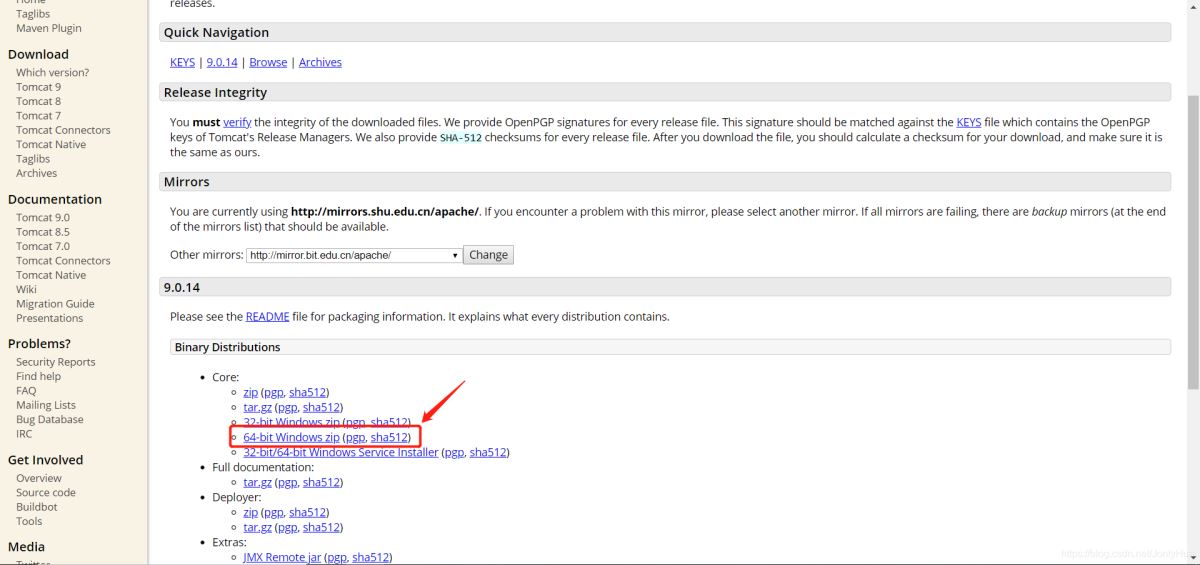Screen dimensions: 1200x565
Task: Open Archives link in Quick Navigation
Action: (x=320, y=62)
